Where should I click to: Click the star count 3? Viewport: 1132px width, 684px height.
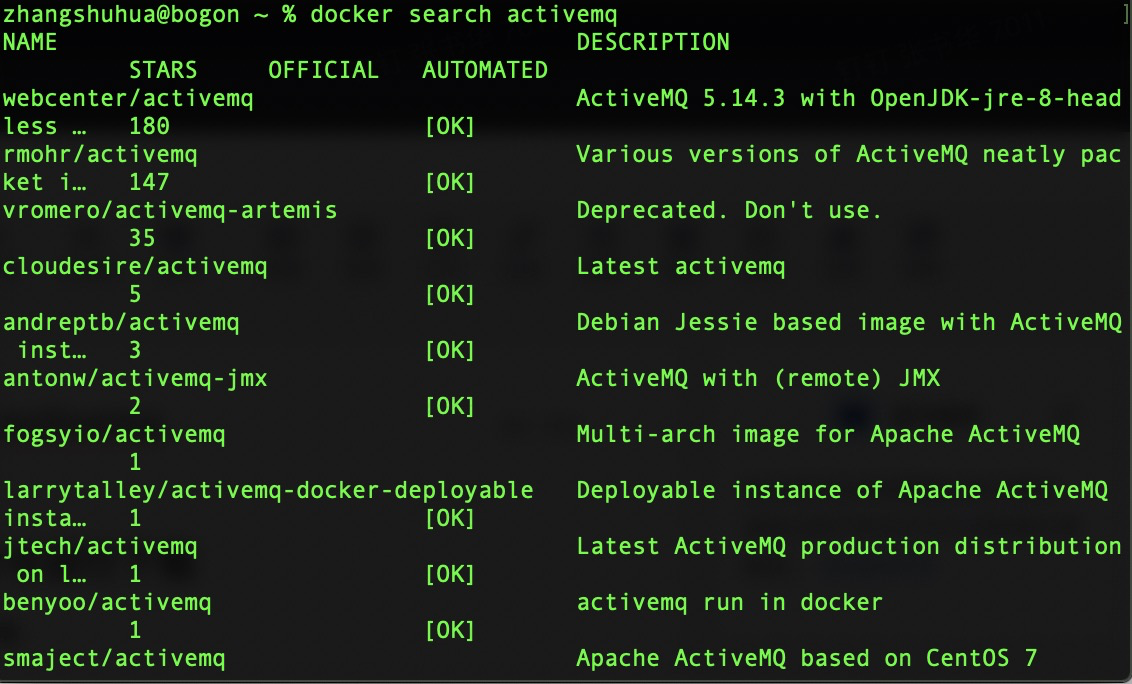135,350
